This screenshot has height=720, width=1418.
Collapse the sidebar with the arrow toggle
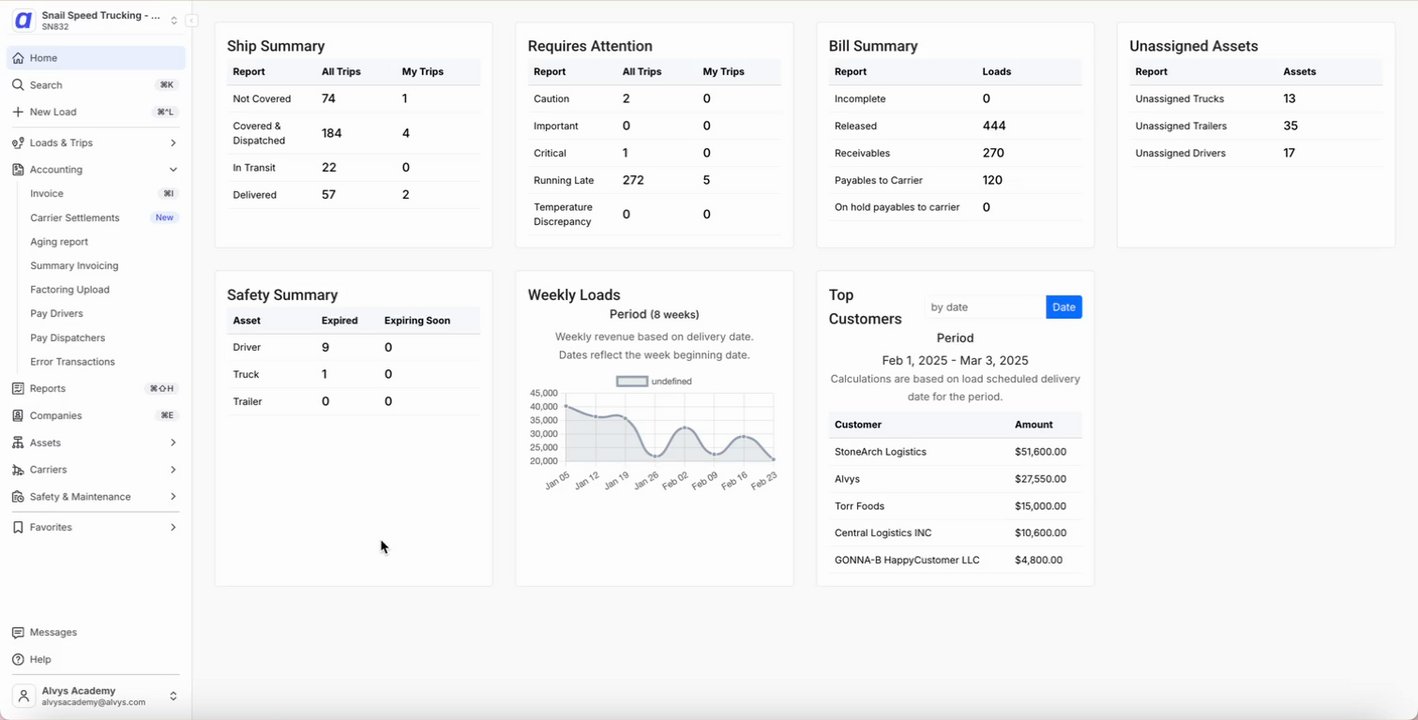pyautogui.click(x=191, y=21)
